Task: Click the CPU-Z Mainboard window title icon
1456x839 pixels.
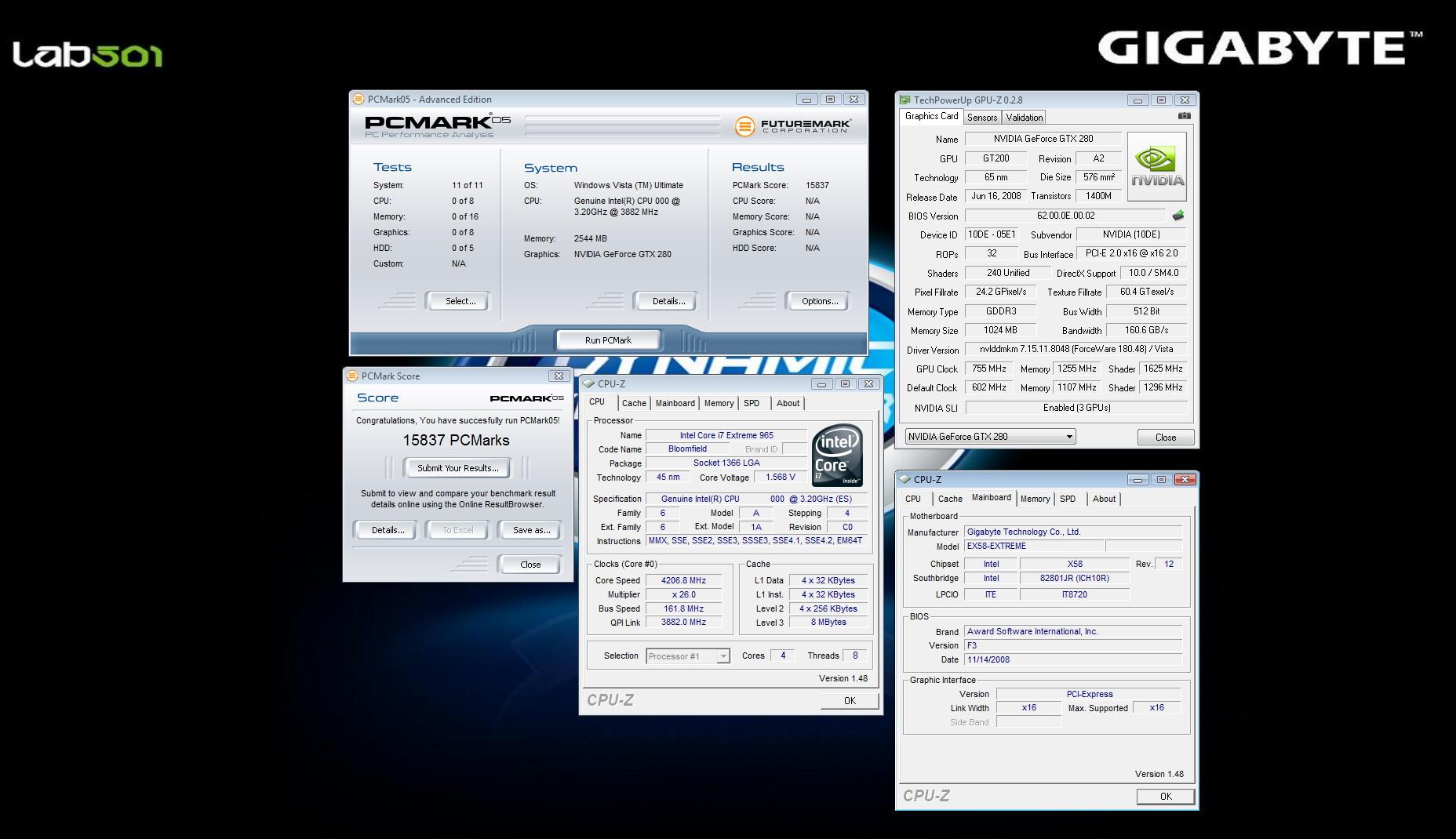Action: click(x=905, y=480)
